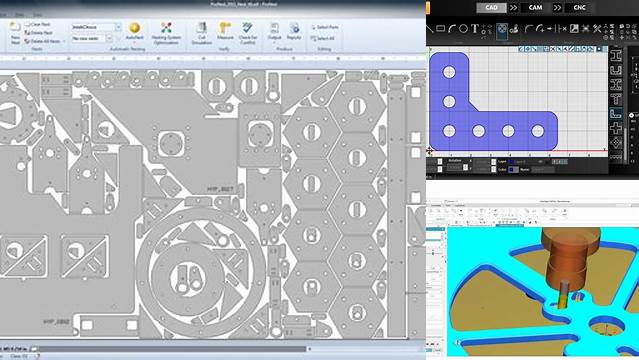Select the Measure tool in ribbon

click(225, 31)
